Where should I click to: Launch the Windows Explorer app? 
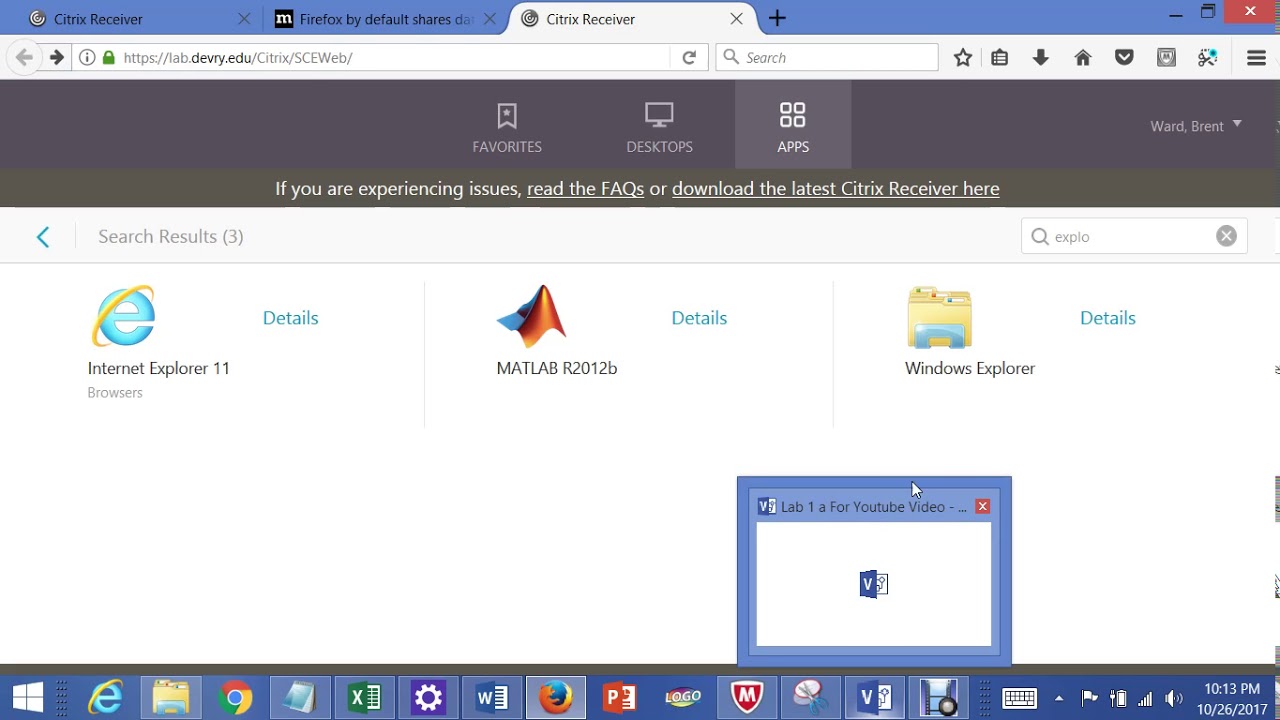(x=938, y=316)
